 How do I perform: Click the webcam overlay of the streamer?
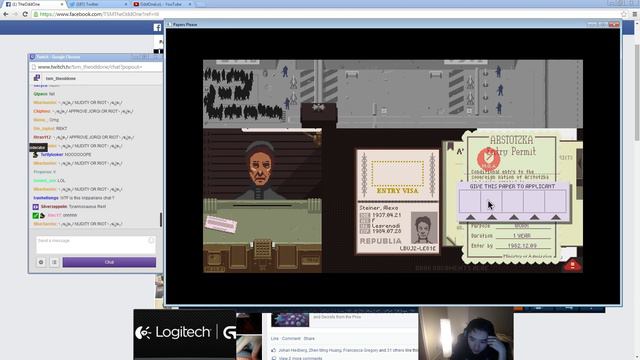466,333
